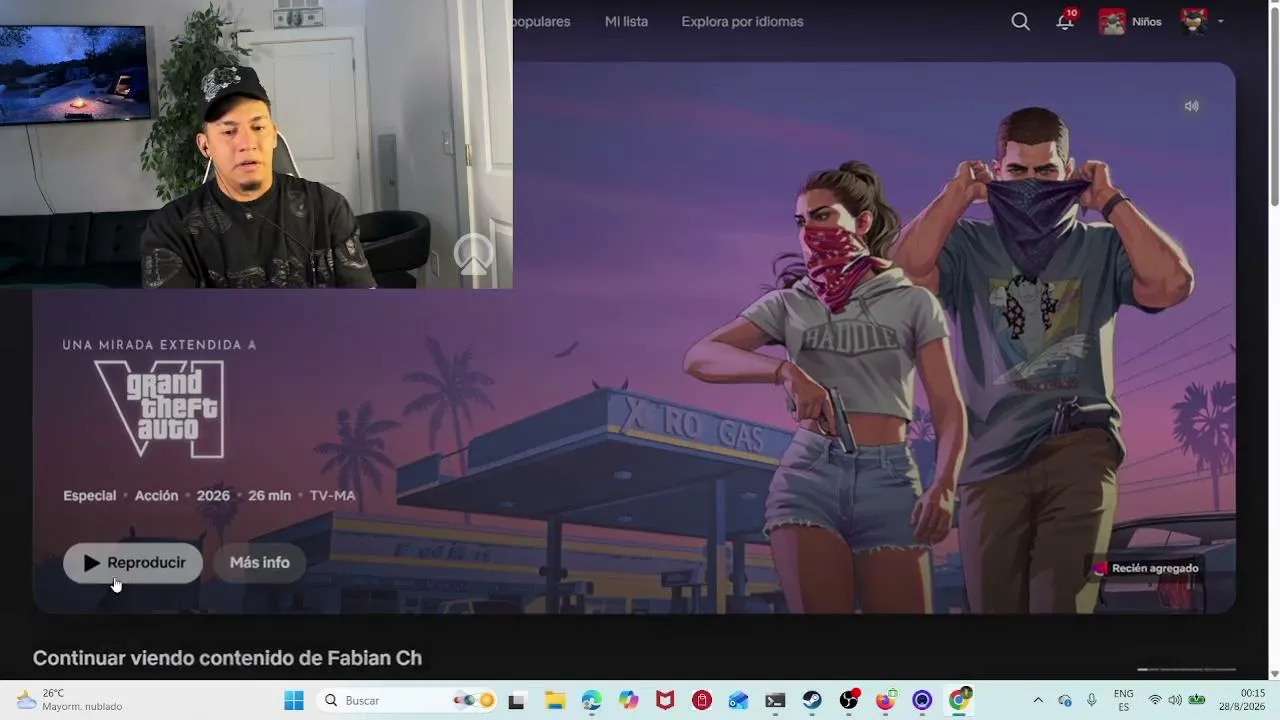Click the row carousel page indicator
1280x720 pixels.
(x=1187, y=669)
